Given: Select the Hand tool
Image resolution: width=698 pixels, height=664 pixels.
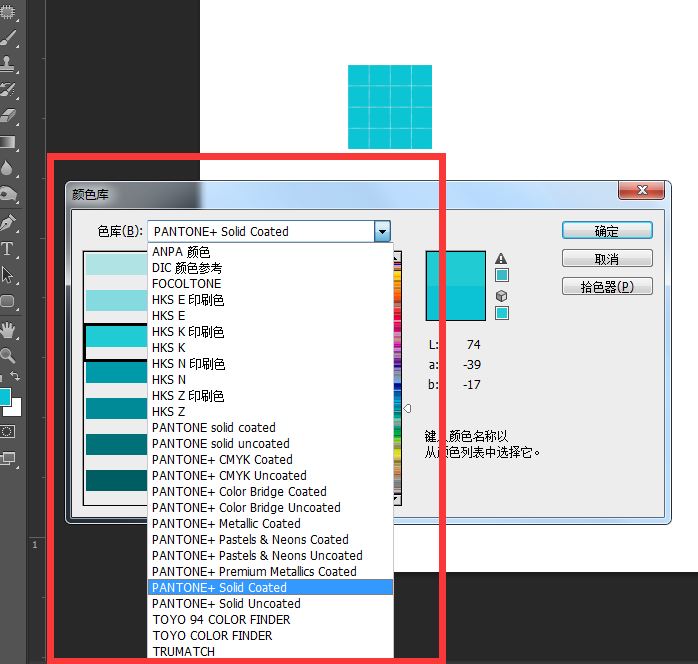Looking at the screenshot, I should click(8, 330).
